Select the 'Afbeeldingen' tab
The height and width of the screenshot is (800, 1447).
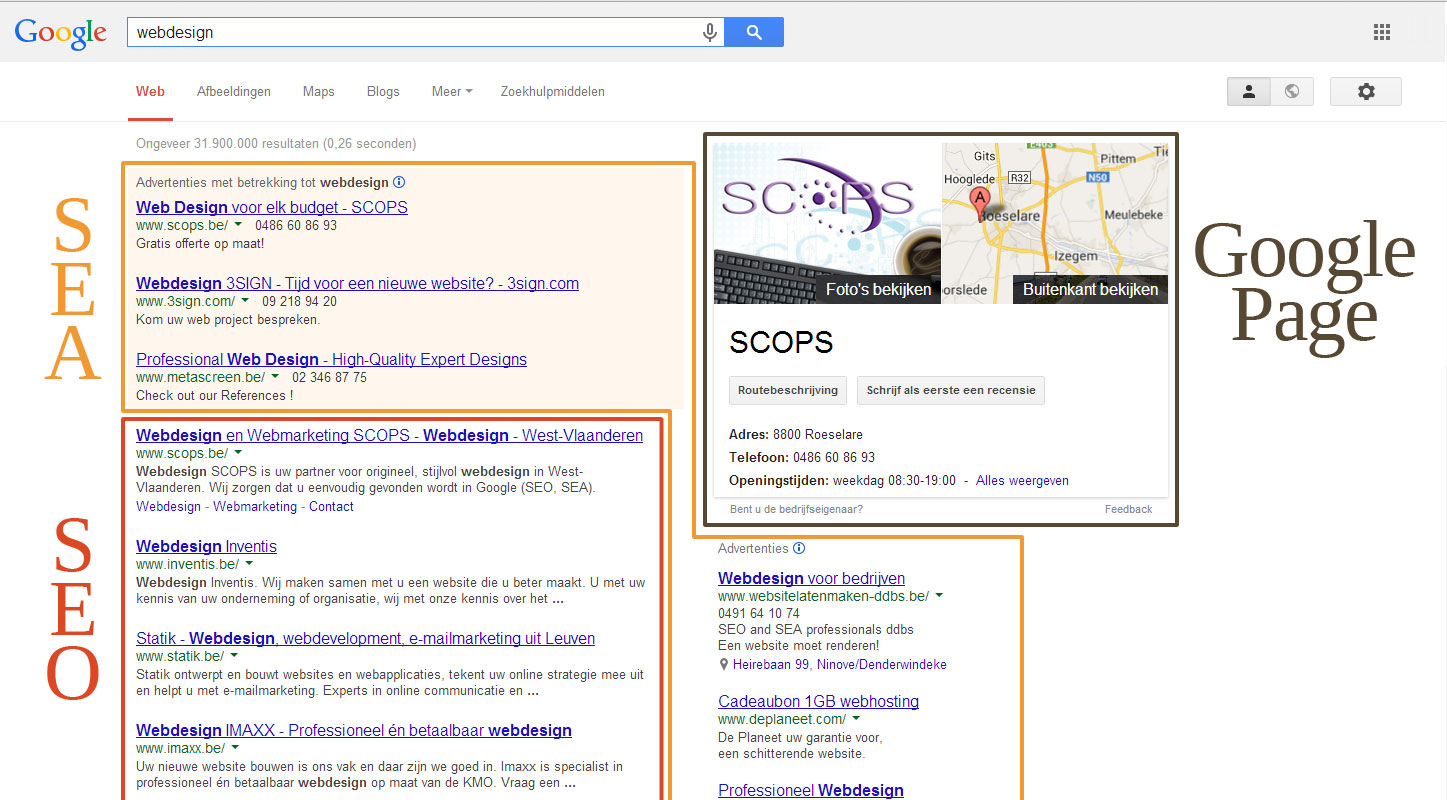pos(234,91)
